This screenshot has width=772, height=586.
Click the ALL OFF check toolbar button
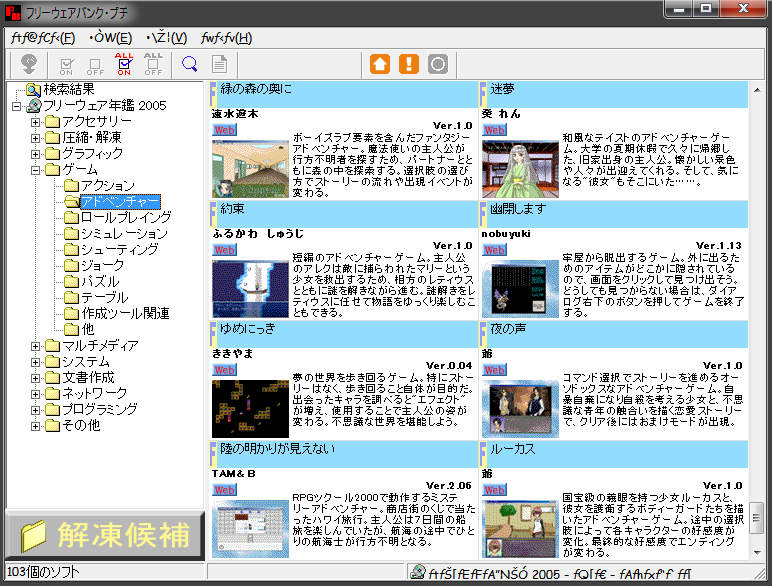click(x=153, y=64)
